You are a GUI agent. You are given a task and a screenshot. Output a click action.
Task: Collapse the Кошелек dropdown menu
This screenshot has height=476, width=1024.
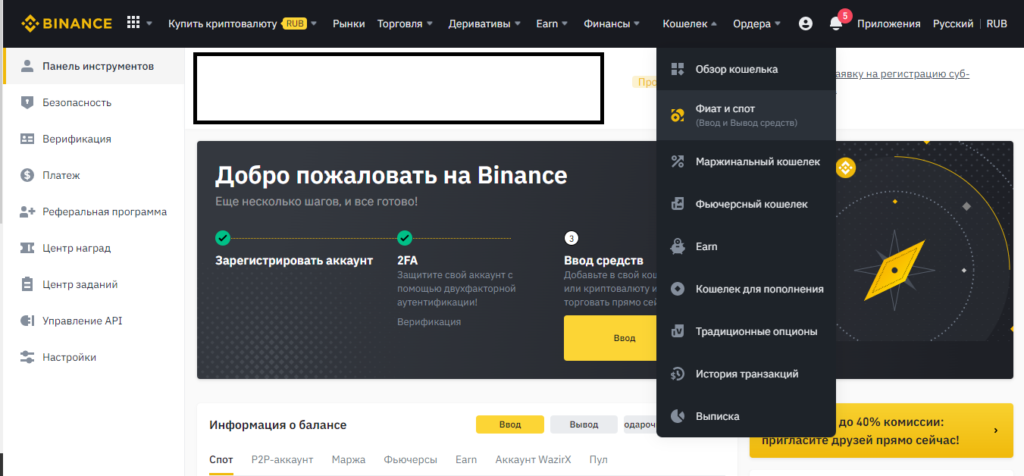714,24
